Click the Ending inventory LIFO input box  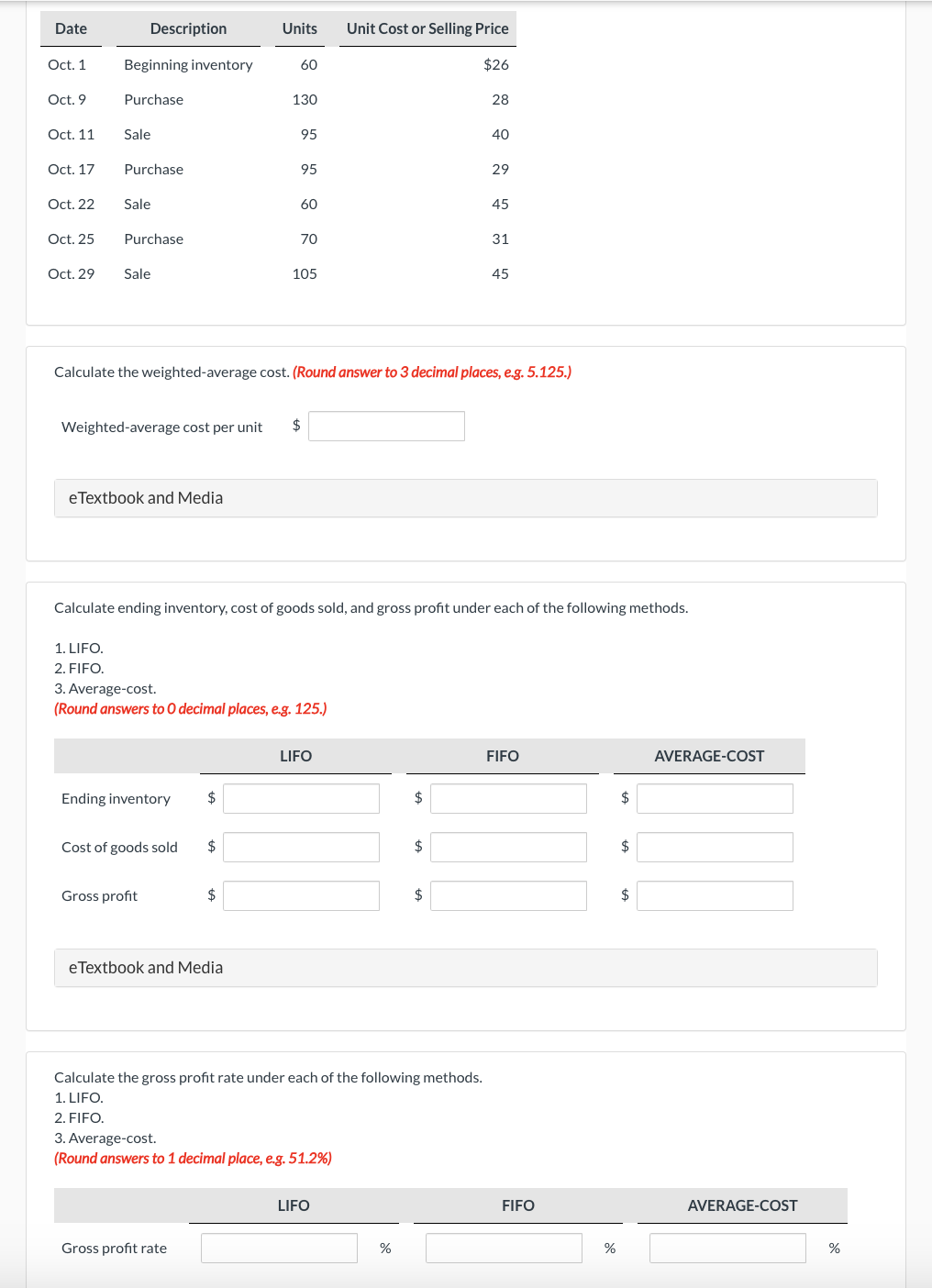pos(301,798)
